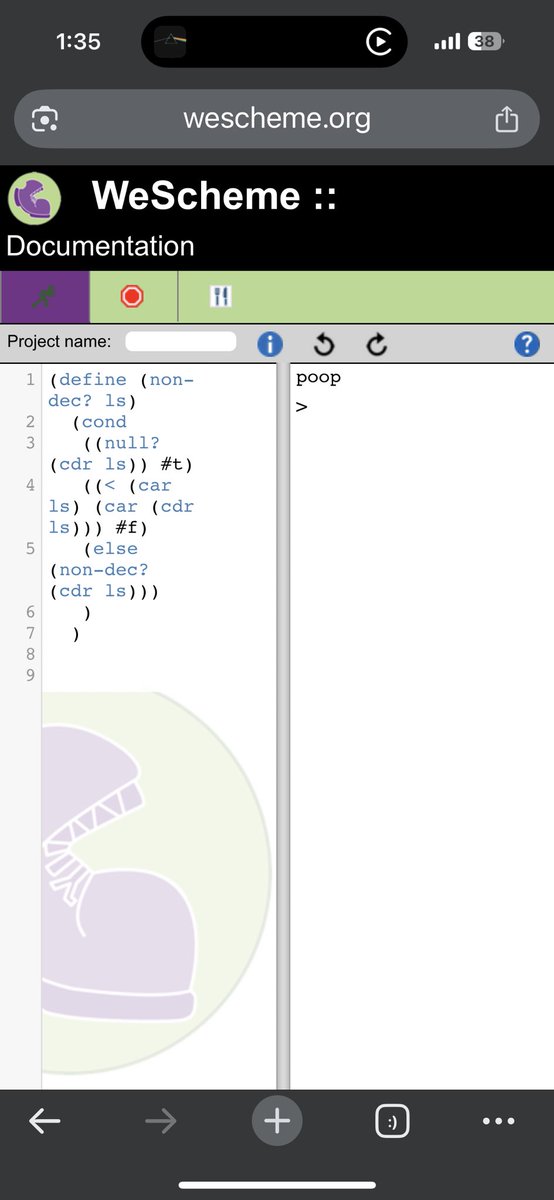Viewport: 554px width, 1200px height.
Task: Click the Project name input field
Action: 181,342
